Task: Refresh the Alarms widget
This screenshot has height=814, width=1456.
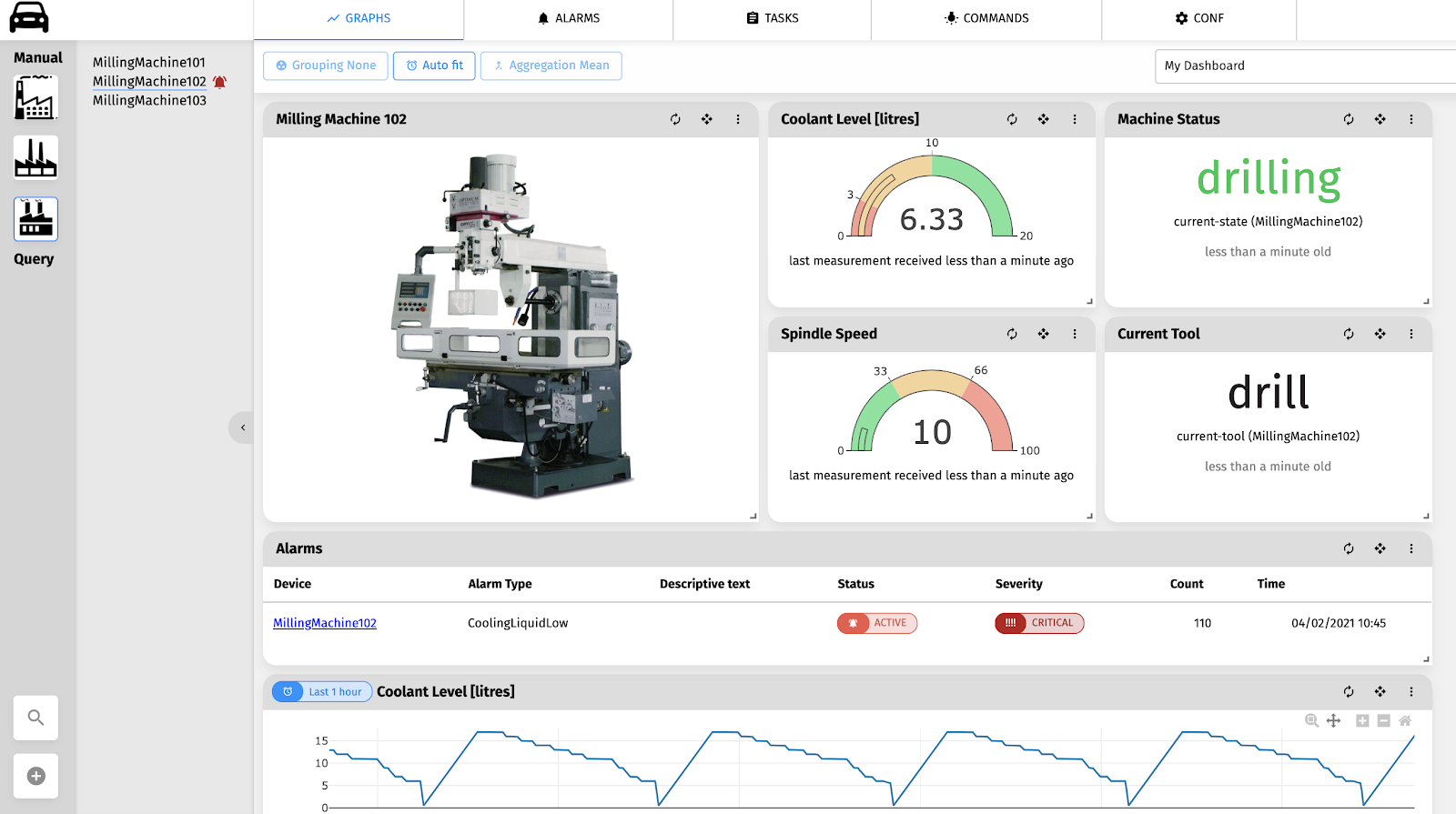Action: pyautogui.click(x=1349, y=548)
